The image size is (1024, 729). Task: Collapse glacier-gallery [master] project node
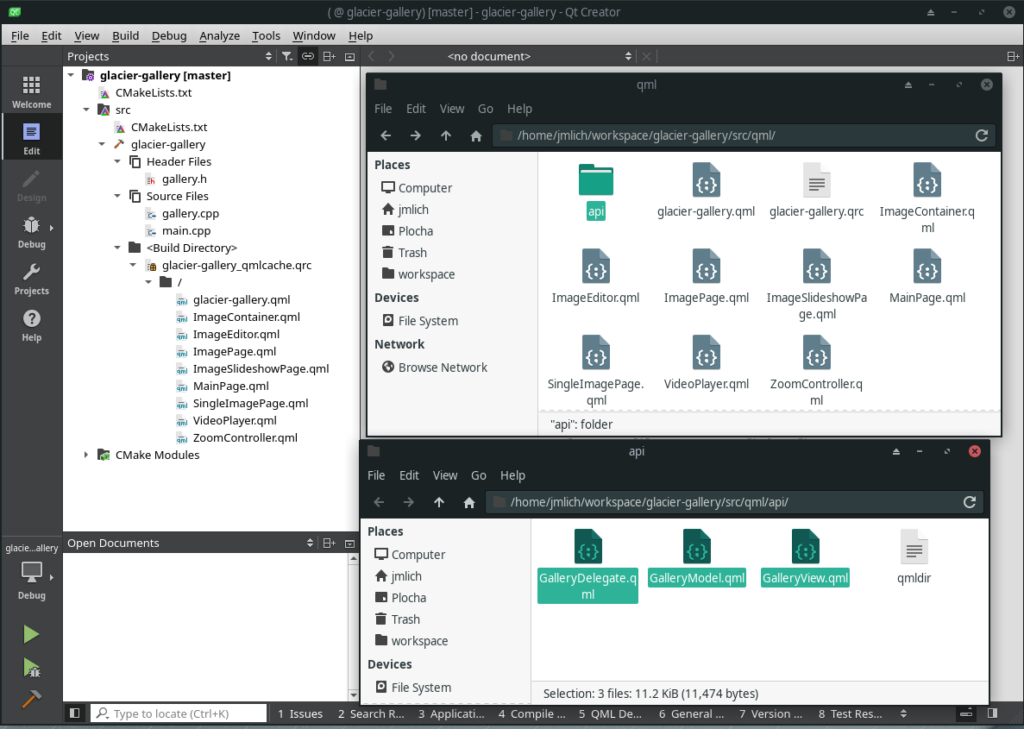(x=71, y=75)
